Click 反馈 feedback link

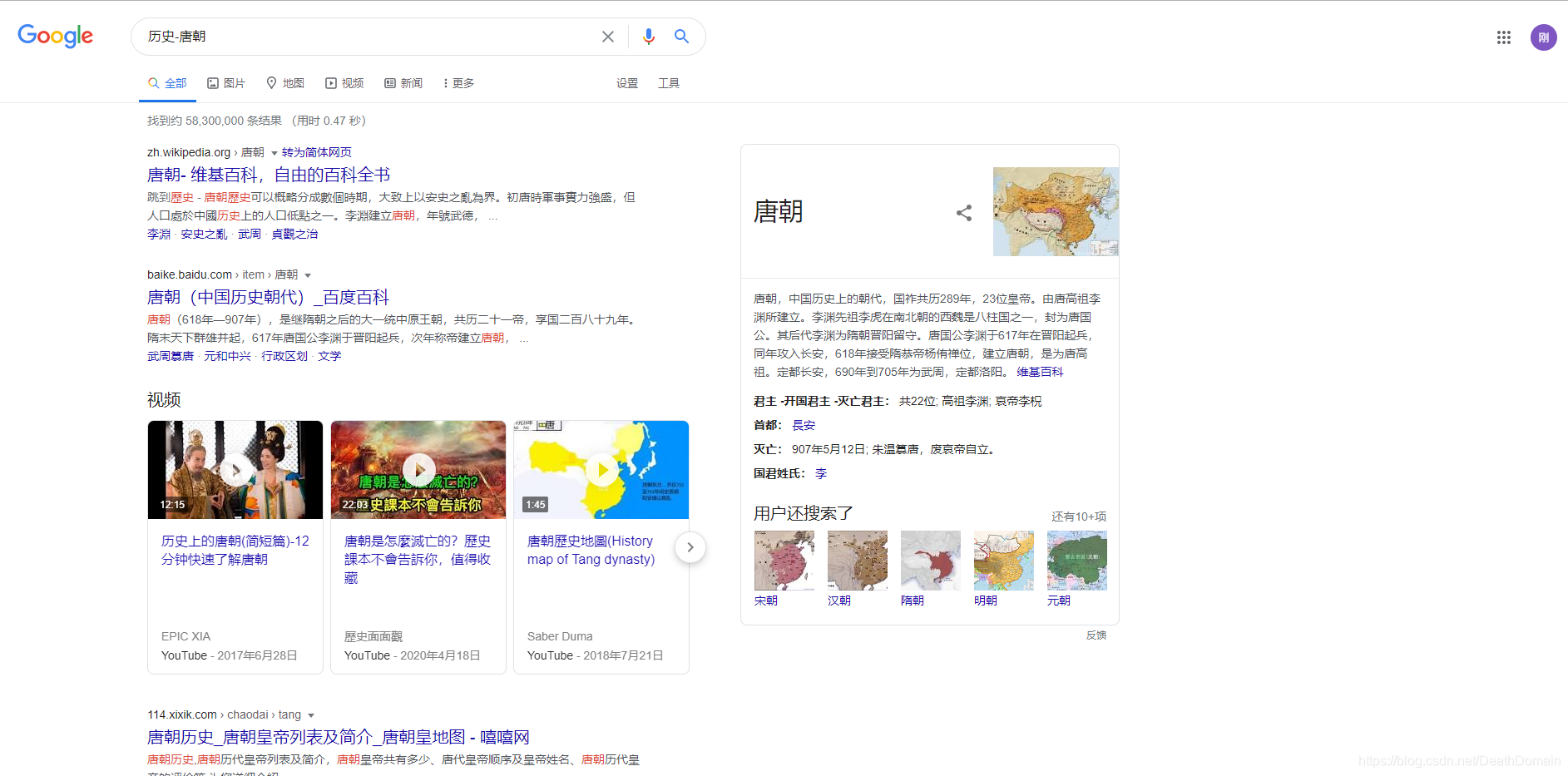[1096, 635]
